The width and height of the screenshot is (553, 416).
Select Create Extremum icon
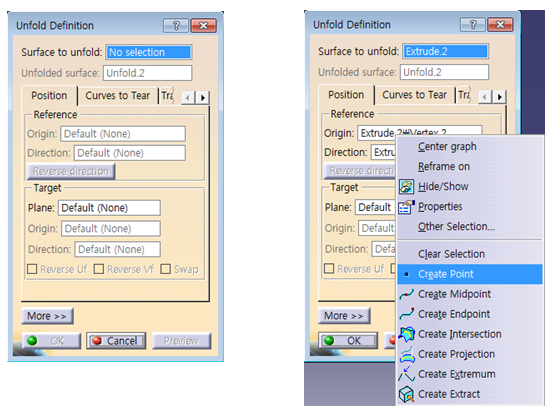tap(406, 374)
